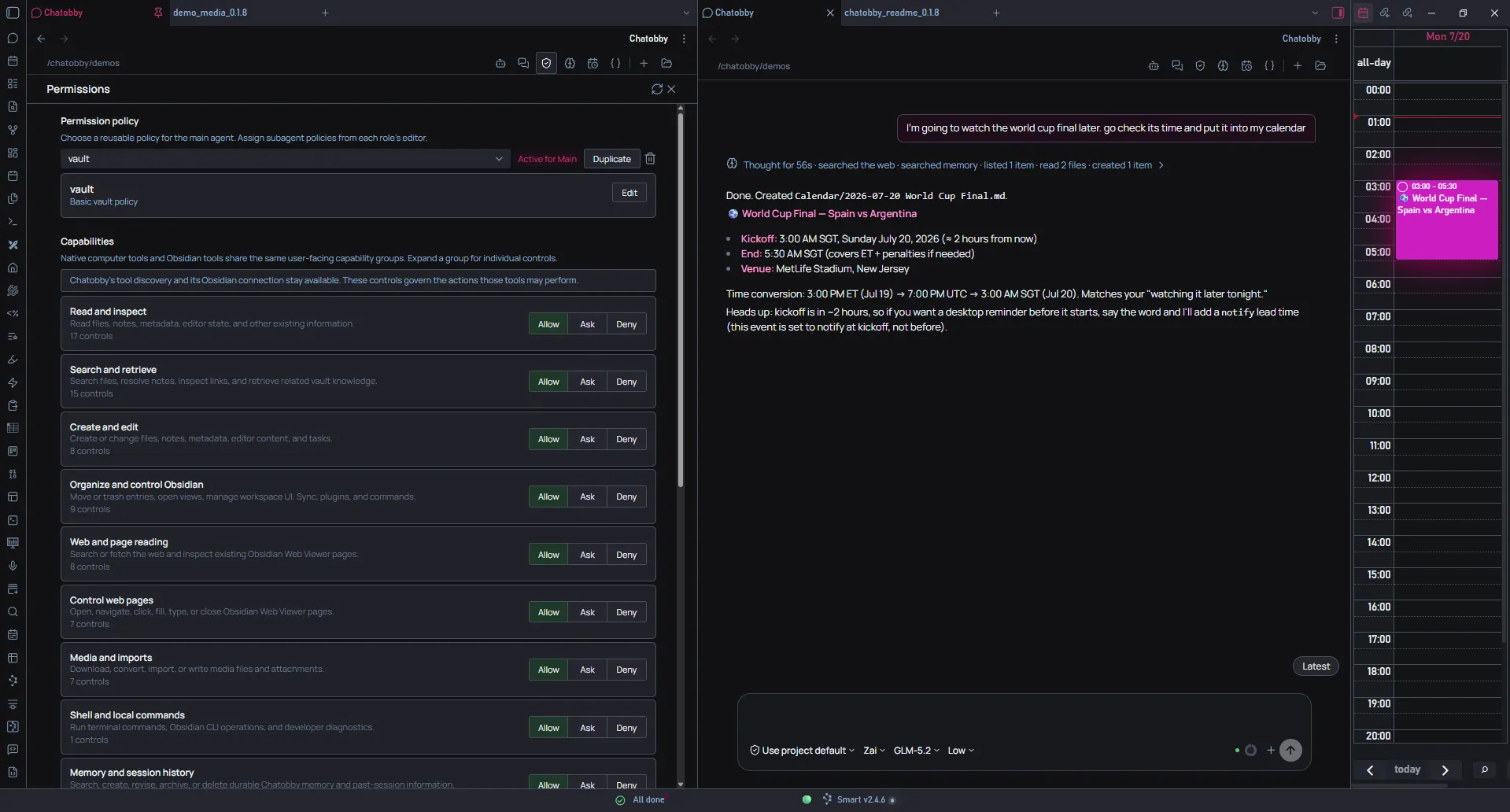Open the curly braces icon in left pane toolbar
This screenshot has height=812, width=1510.
click(615, 64)
